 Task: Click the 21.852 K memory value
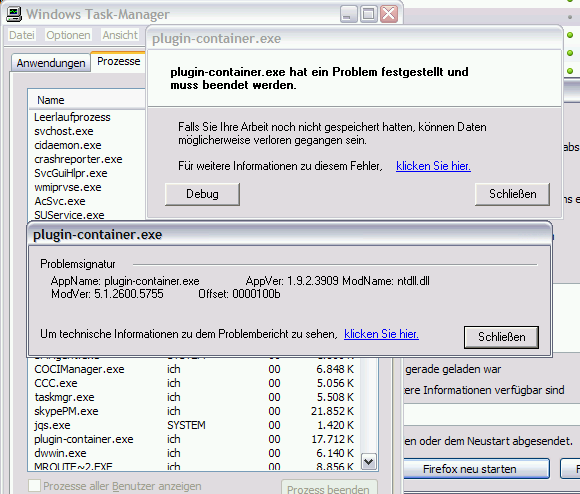point(332,412)
